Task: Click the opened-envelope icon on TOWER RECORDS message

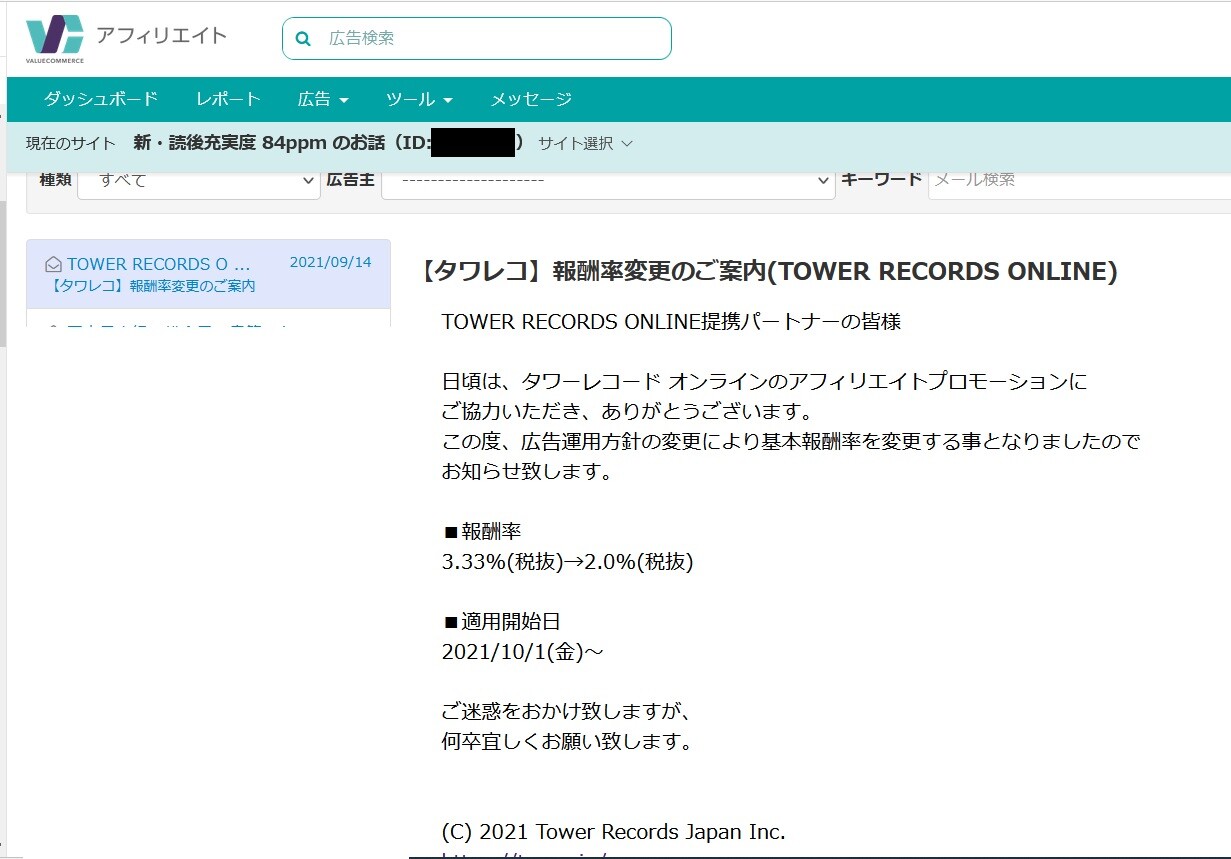Action: [54, 265]
